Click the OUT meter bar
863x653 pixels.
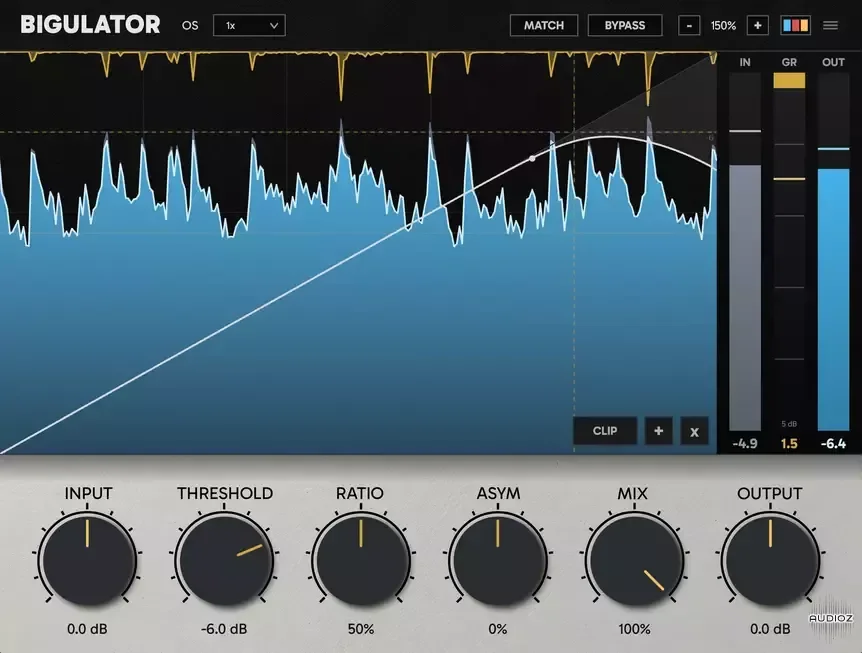(x=833, y=252)
